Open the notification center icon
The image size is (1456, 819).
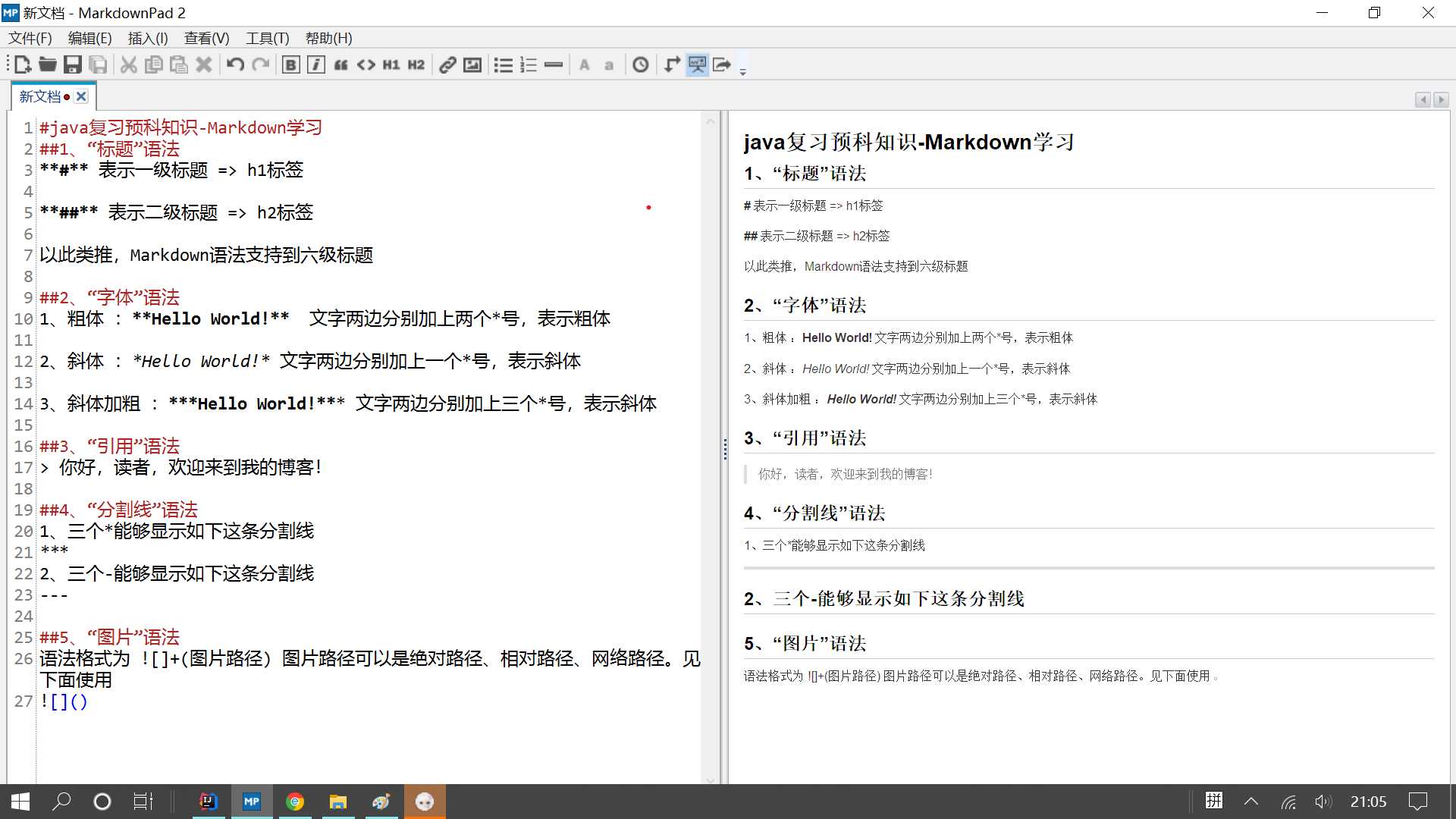[1417, 802]
